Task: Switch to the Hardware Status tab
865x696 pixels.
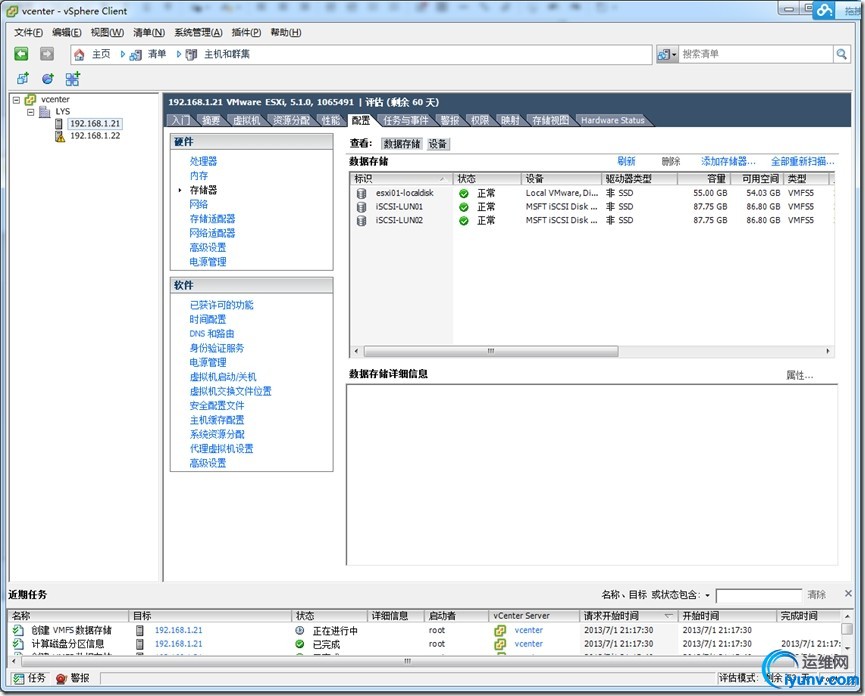Action: tap(612, 120)
